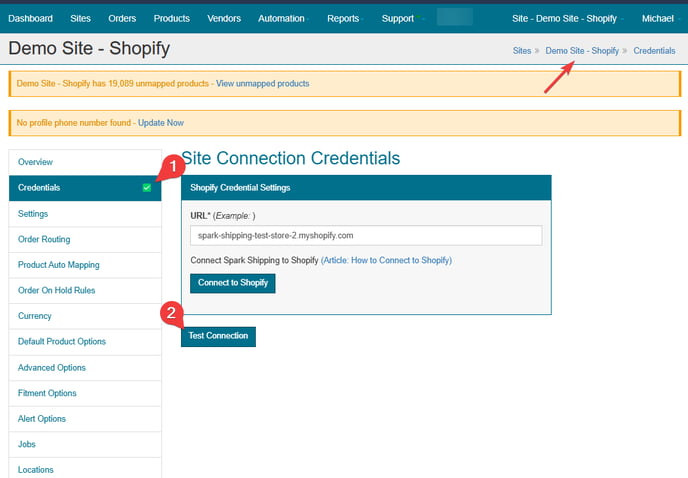
Task: Click the red number 2 marker badge
Action: (171, 313)
